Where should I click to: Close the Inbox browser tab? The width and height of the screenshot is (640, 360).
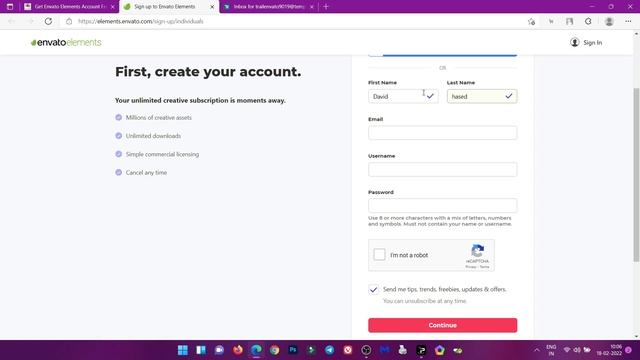(312, 7)
